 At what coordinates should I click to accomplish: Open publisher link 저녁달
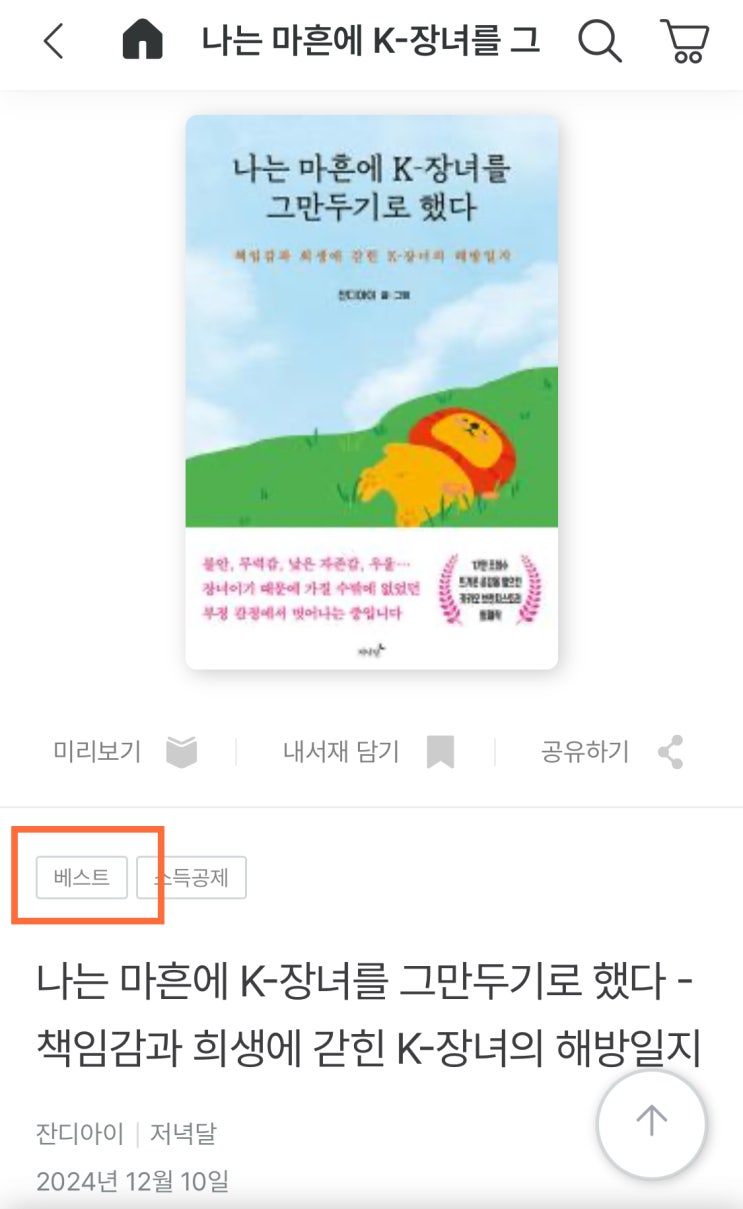pyautogui.click(x=183, y=1133)
